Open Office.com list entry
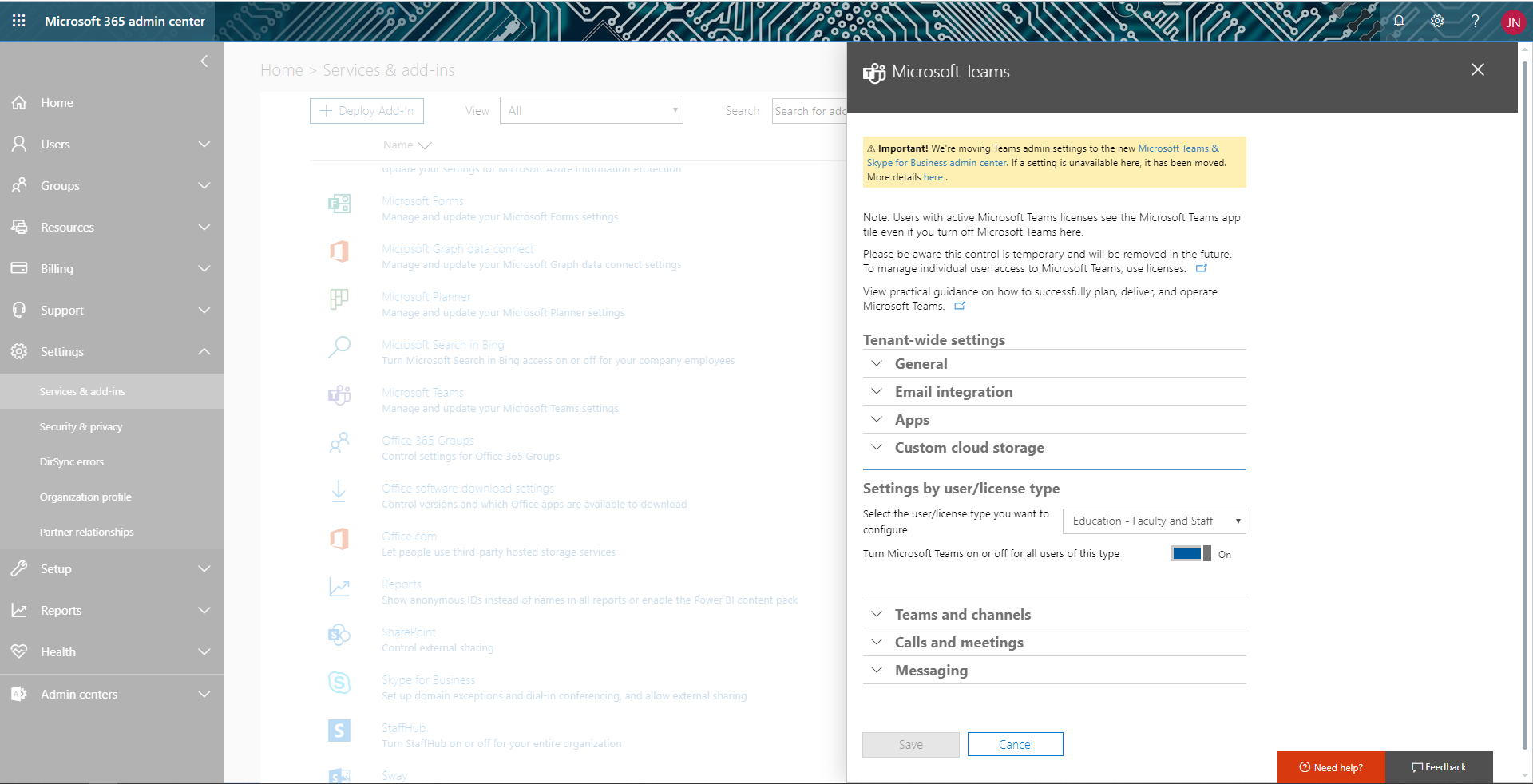Viewport: 1533px width, 784px height. (409, 536)
